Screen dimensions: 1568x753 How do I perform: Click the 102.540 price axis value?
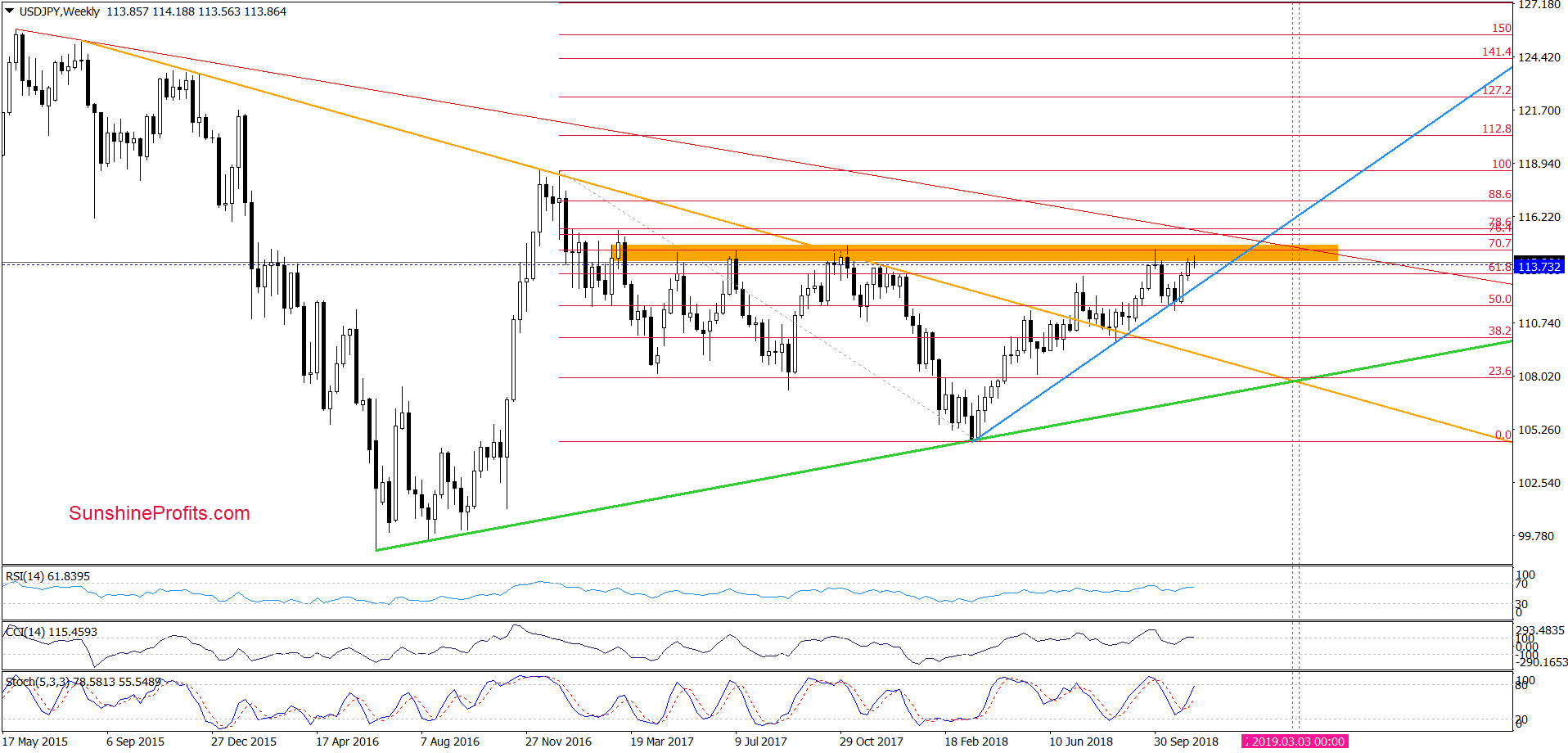[x=1539, y=483]
